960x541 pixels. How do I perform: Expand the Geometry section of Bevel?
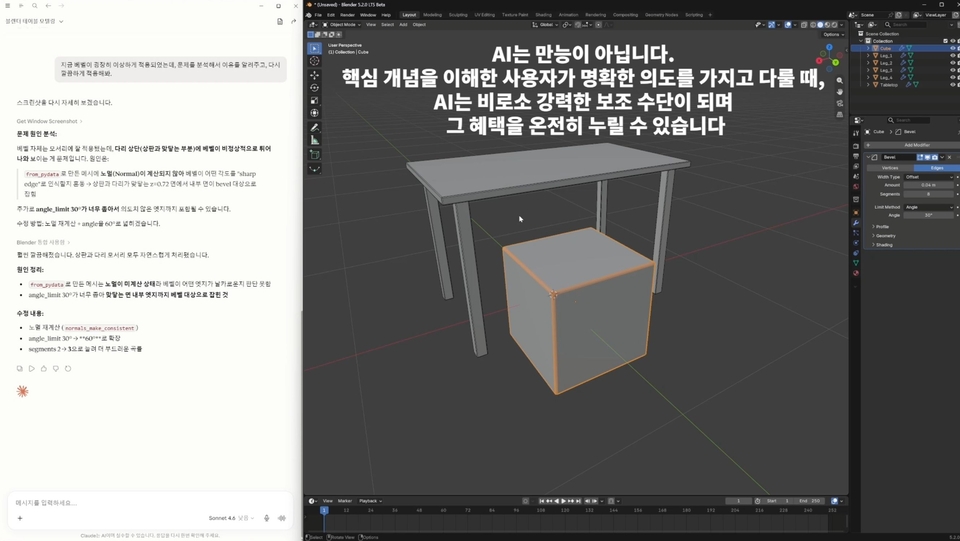click(885, 236)
